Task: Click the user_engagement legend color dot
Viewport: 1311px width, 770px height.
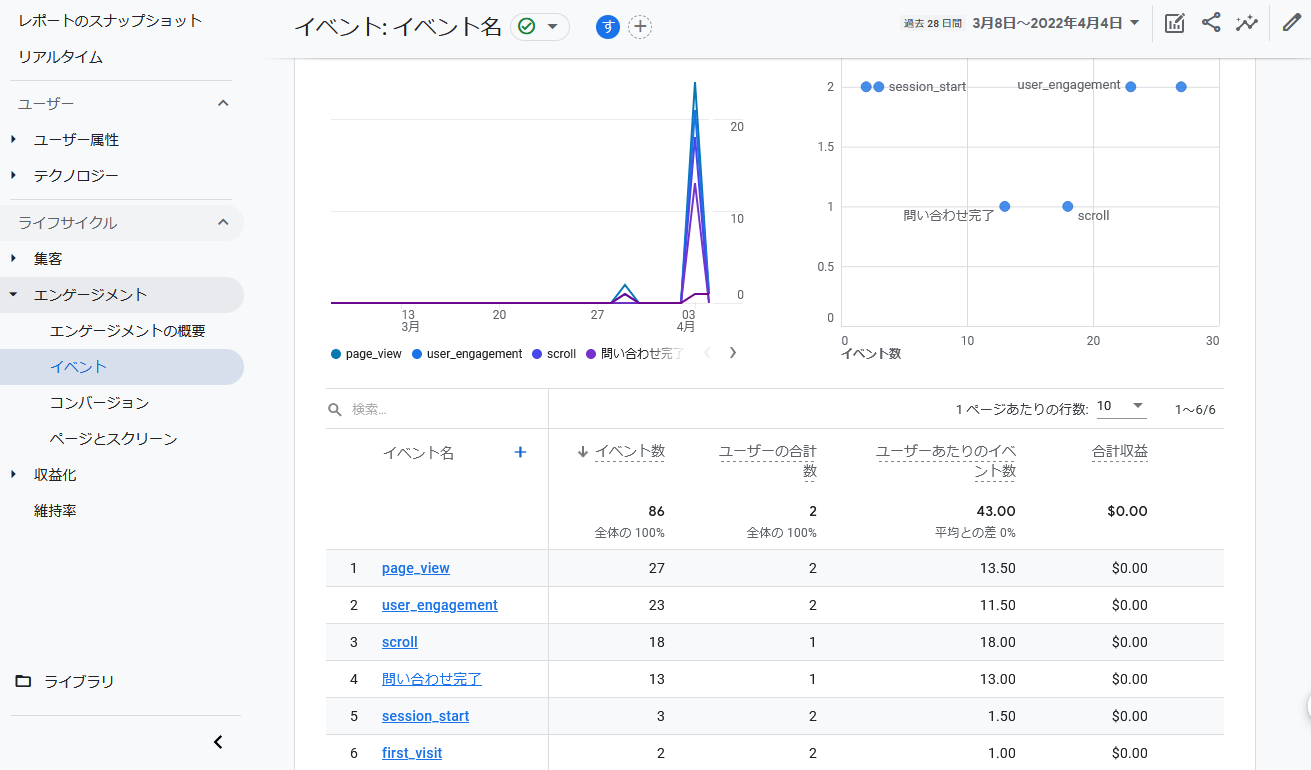Action: (416, 354)
